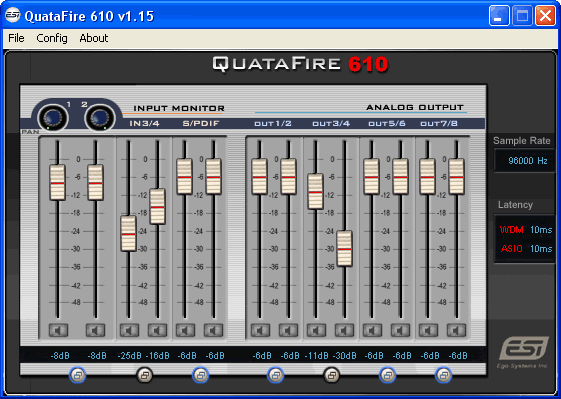Mute the right OUT7/8 channel
561x399 pixels.
click(457, 330)
